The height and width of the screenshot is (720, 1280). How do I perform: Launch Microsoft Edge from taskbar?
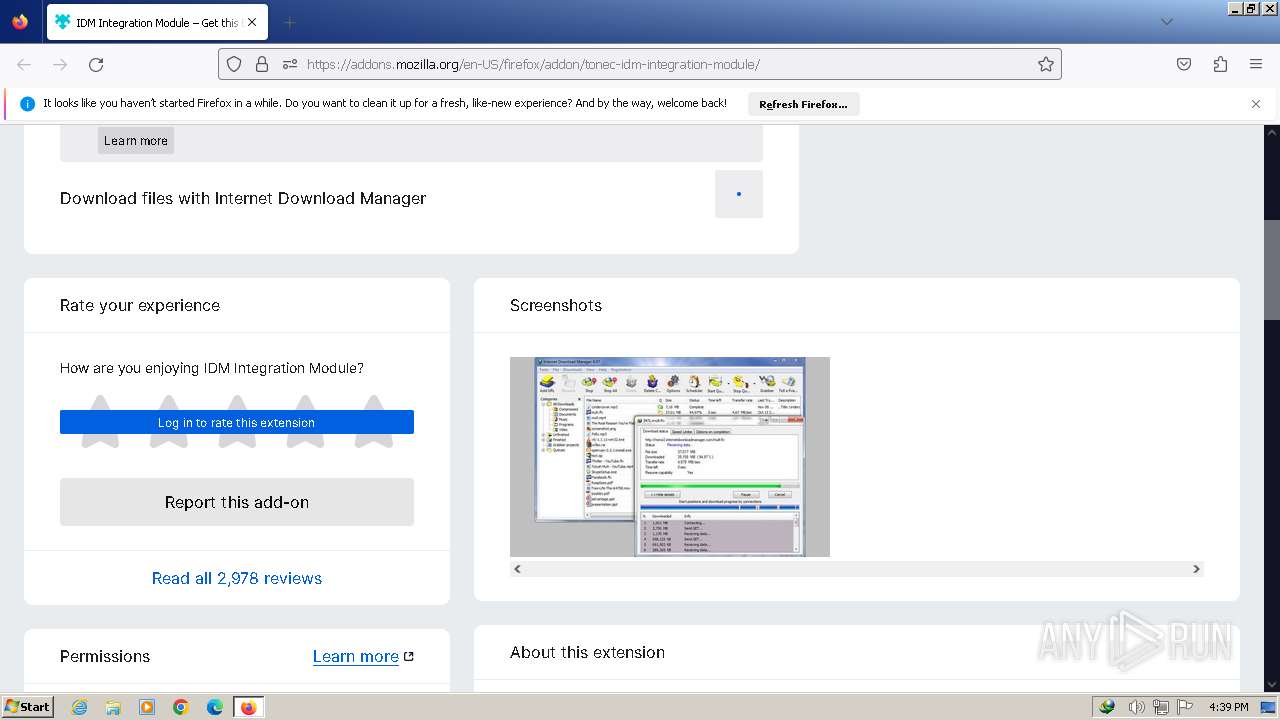coord(215,707)
